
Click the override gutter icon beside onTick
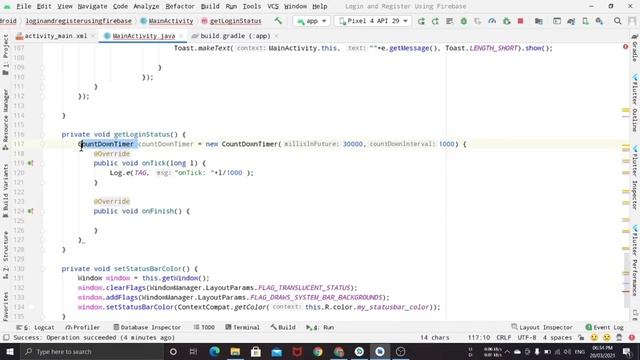pyautogui.click(x=30, y=163)
